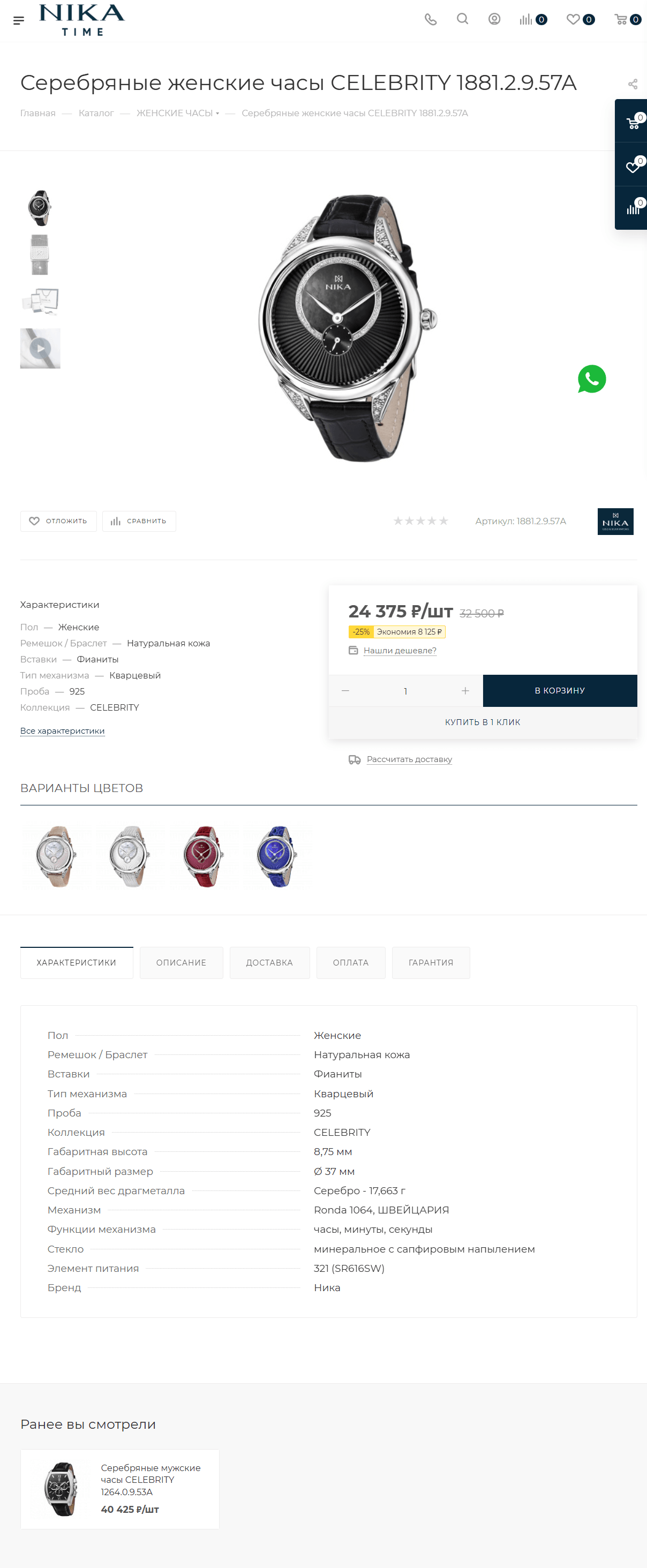This screenshot has width=647, height=1568.
Task: Add watch with В КОРЗИНУ button
Action: (560, 690)
